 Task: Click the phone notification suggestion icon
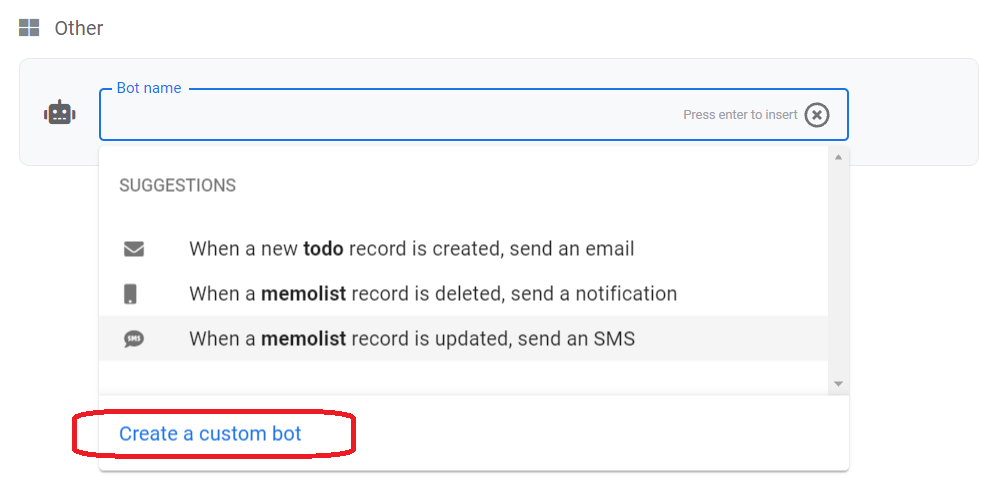[x=131, y=294]
